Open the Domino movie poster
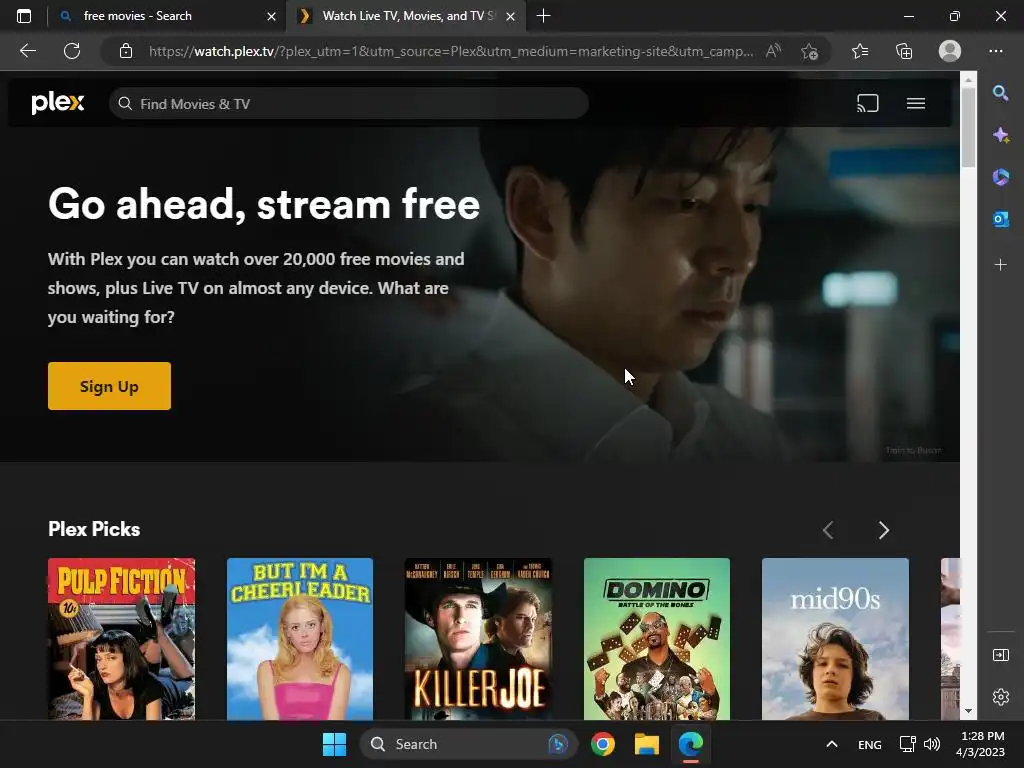Image resolution: width=1024 pixels, height=768 pixels. point(656,639)
